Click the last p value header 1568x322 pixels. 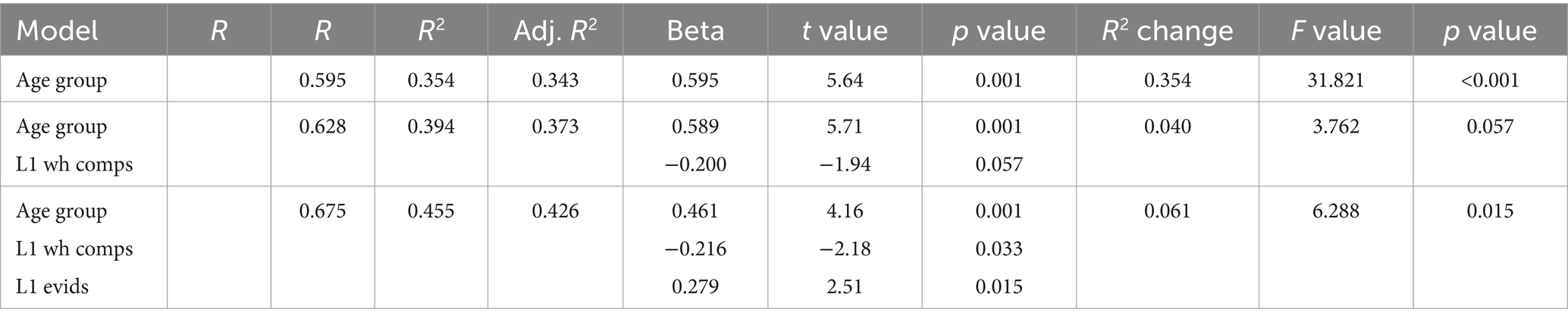coord(1489,31)
